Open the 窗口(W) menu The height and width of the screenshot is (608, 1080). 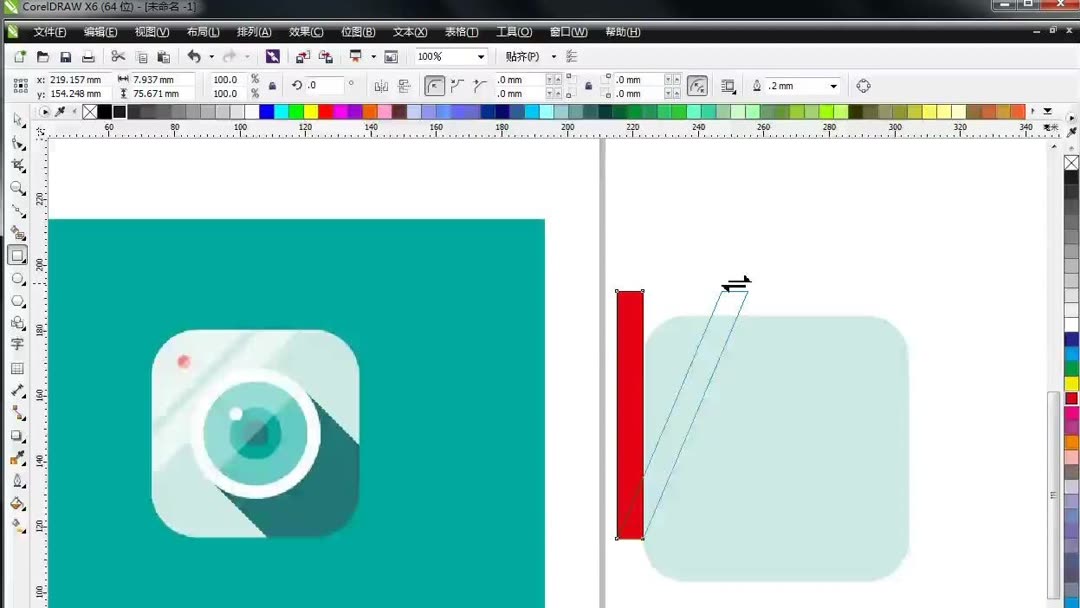pyautogui.click(x=568, y=32)
